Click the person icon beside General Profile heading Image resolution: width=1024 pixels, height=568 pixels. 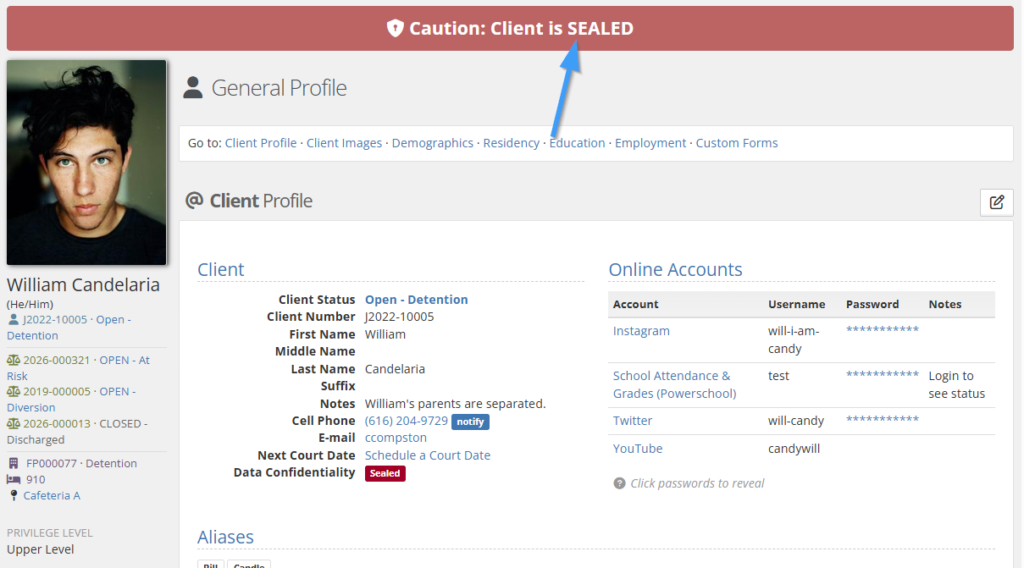pos(193,87)
